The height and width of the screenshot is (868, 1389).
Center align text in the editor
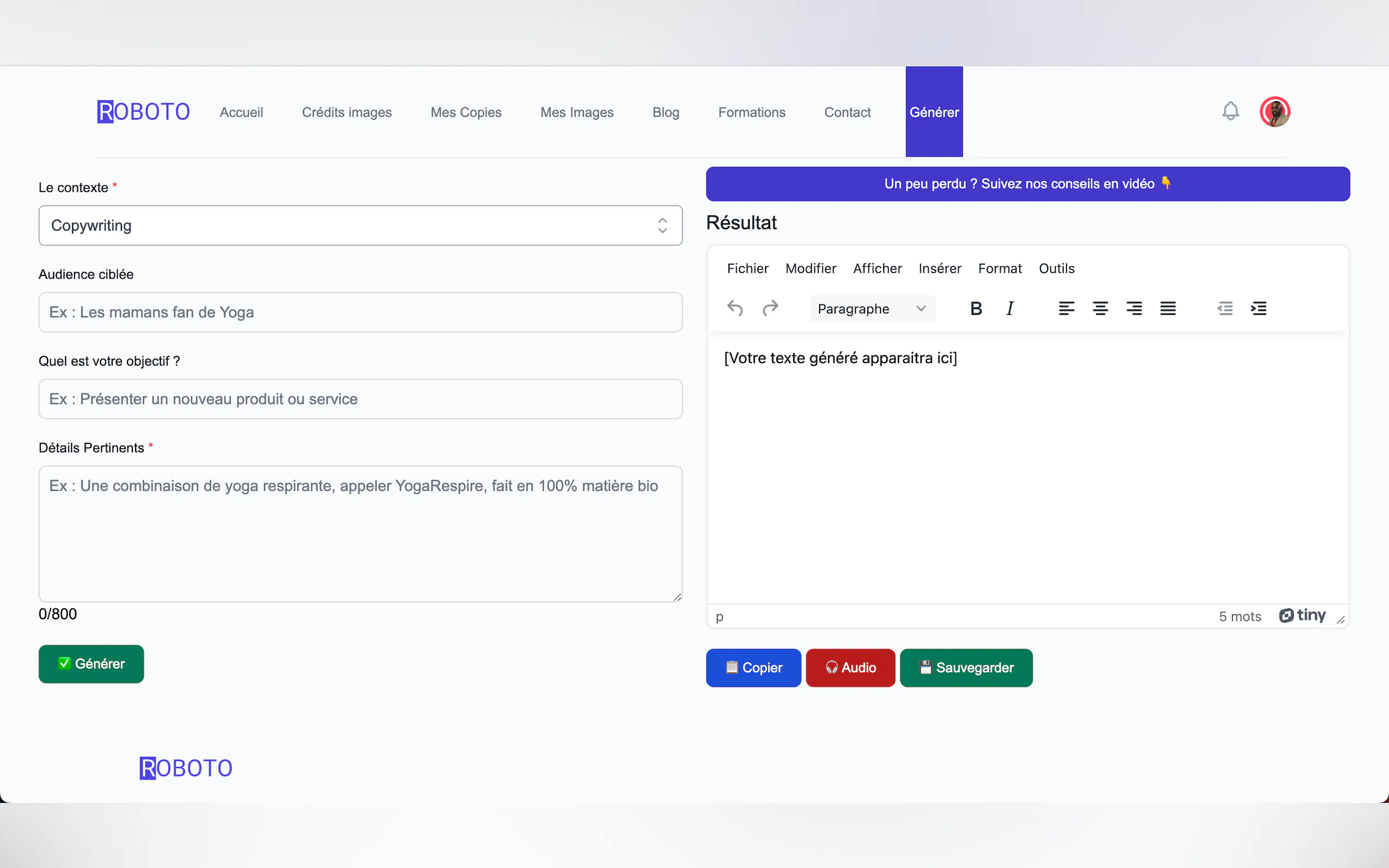pos(1100,308)
